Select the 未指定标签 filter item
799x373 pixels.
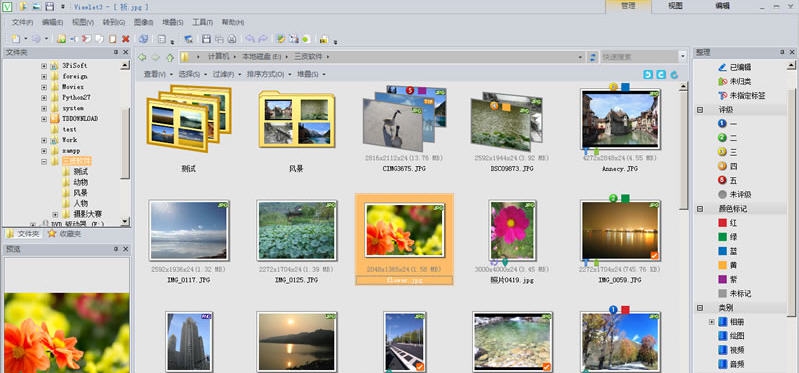pyautogui.click(x=741, y=95)
